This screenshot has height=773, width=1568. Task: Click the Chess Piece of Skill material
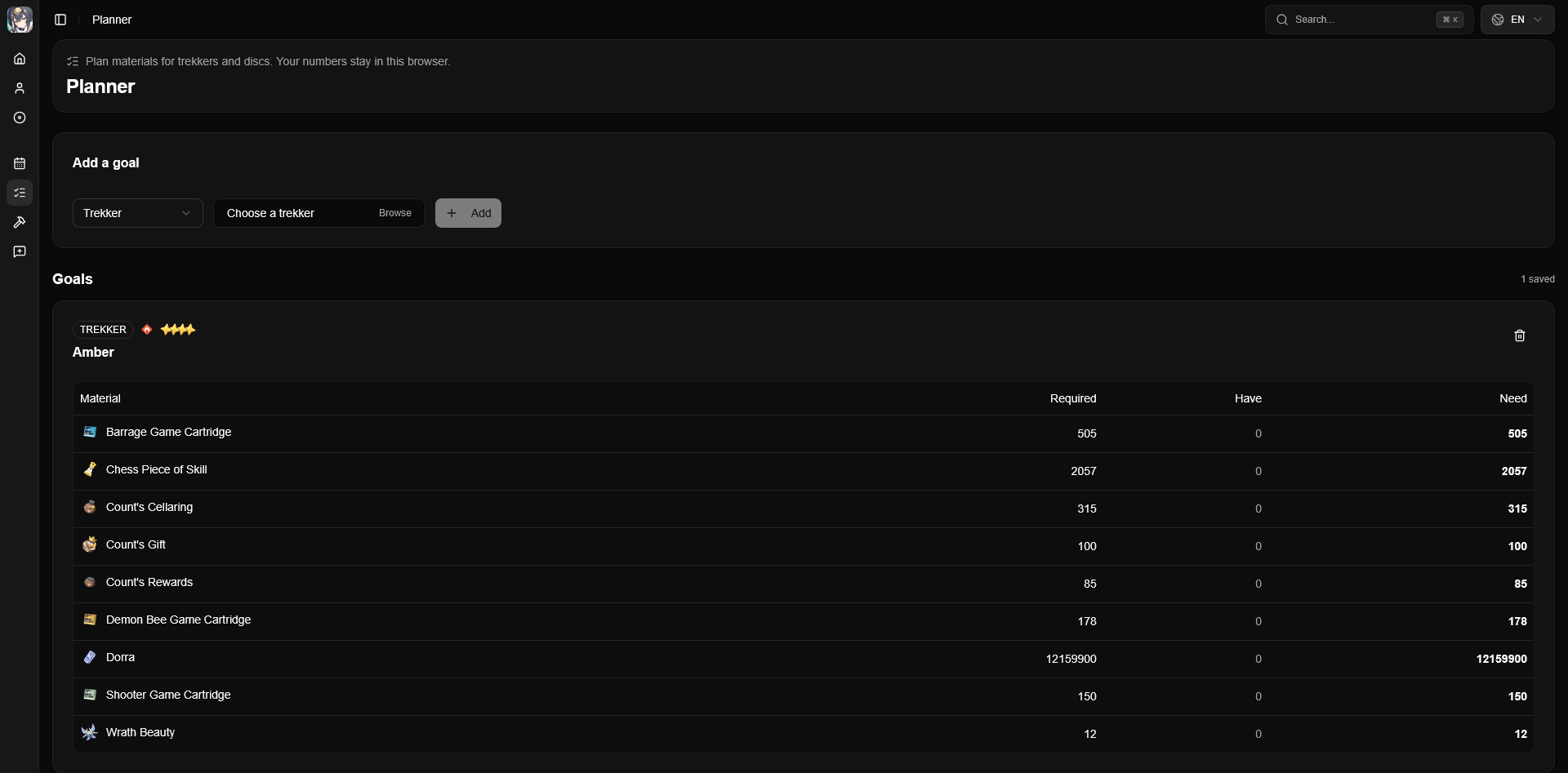(x=156, y=469)
